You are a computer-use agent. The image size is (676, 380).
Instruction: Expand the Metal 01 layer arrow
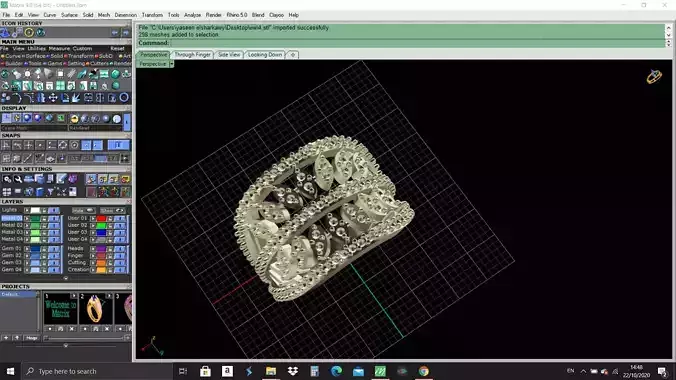[27, 219]
